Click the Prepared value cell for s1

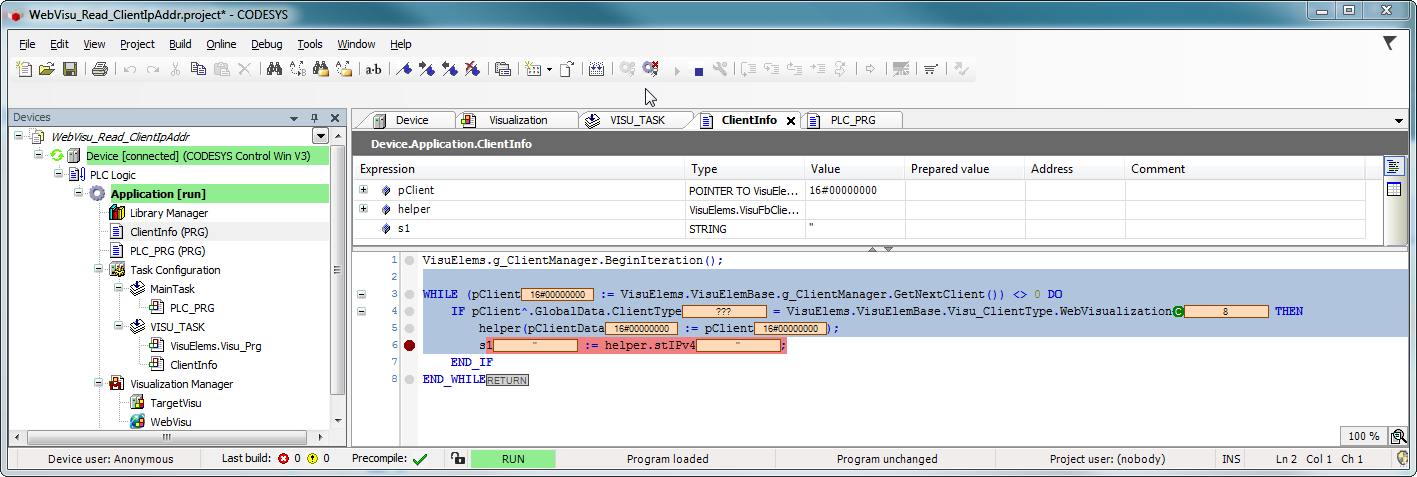(x=964, y=229)
